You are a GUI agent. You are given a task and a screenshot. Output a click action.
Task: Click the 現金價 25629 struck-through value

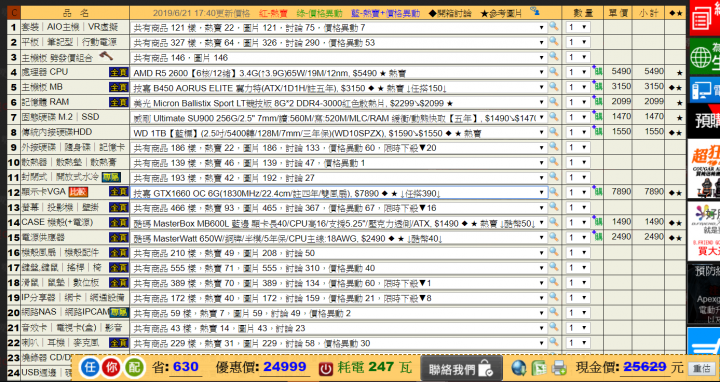coord(645,366)
